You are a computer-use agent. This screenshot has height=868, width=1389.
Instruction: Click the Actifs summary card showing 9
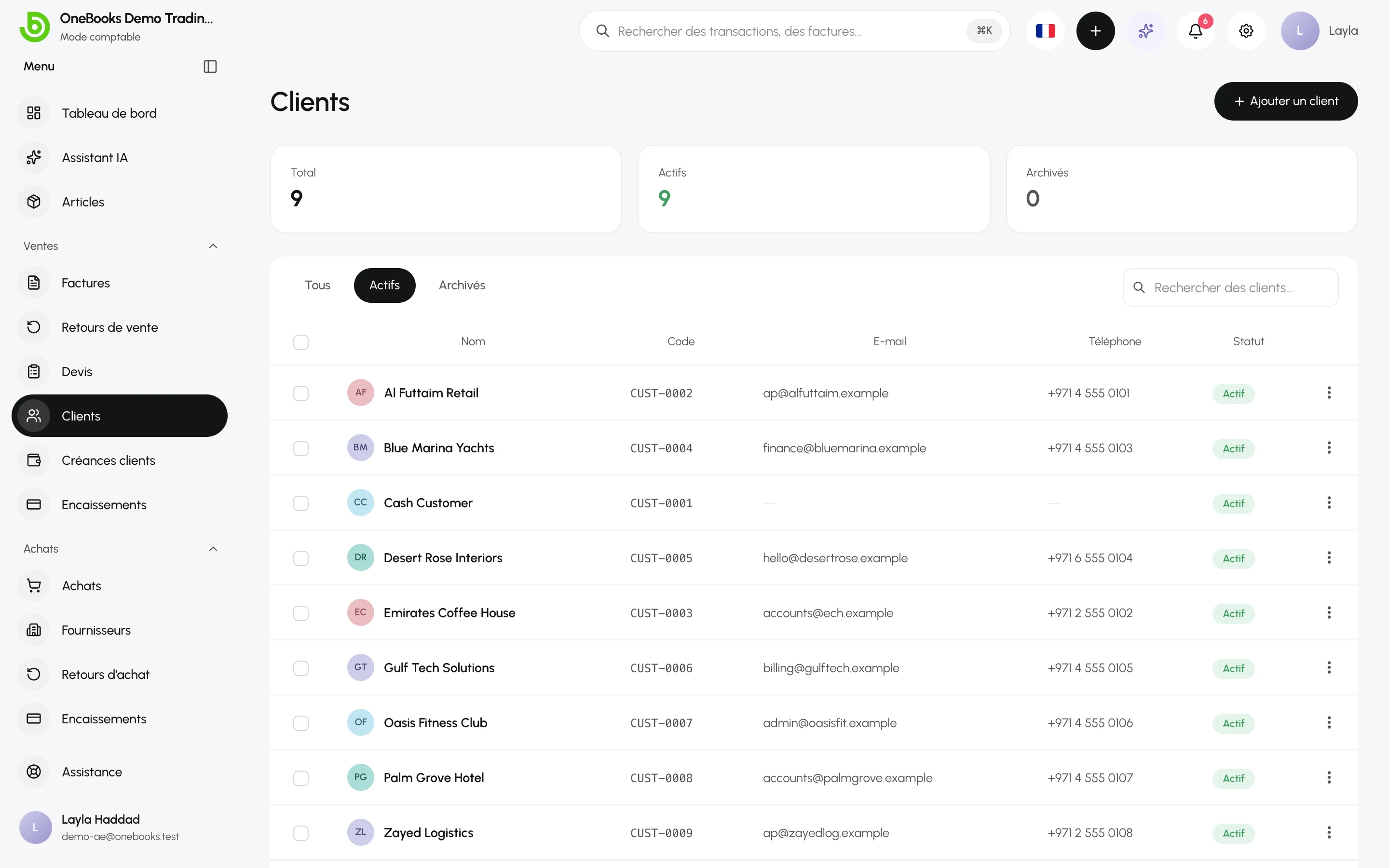(x=813, y=189)
